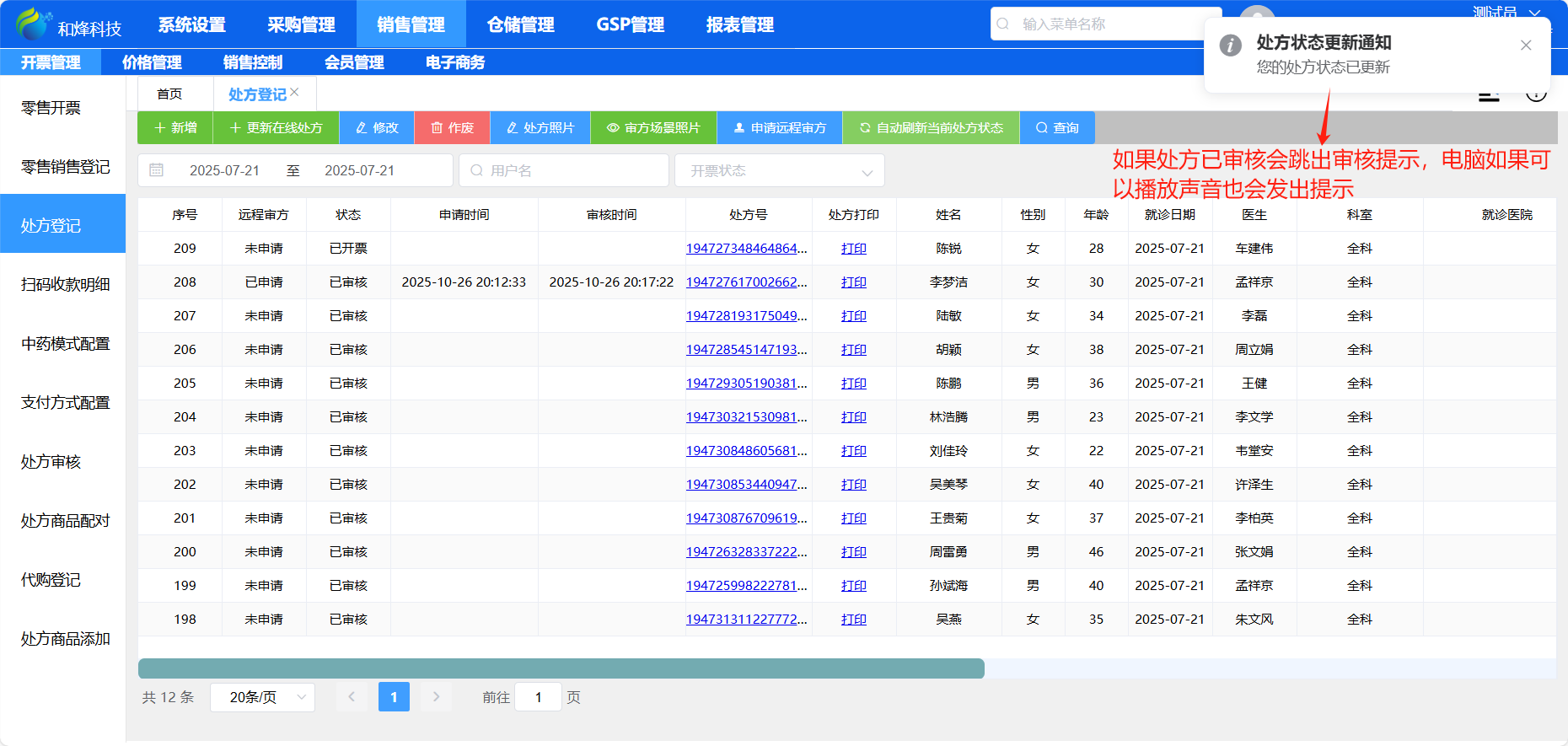Switch to 仓储管理 top menu
The image size is (1568, 746).
pos(520,24)
